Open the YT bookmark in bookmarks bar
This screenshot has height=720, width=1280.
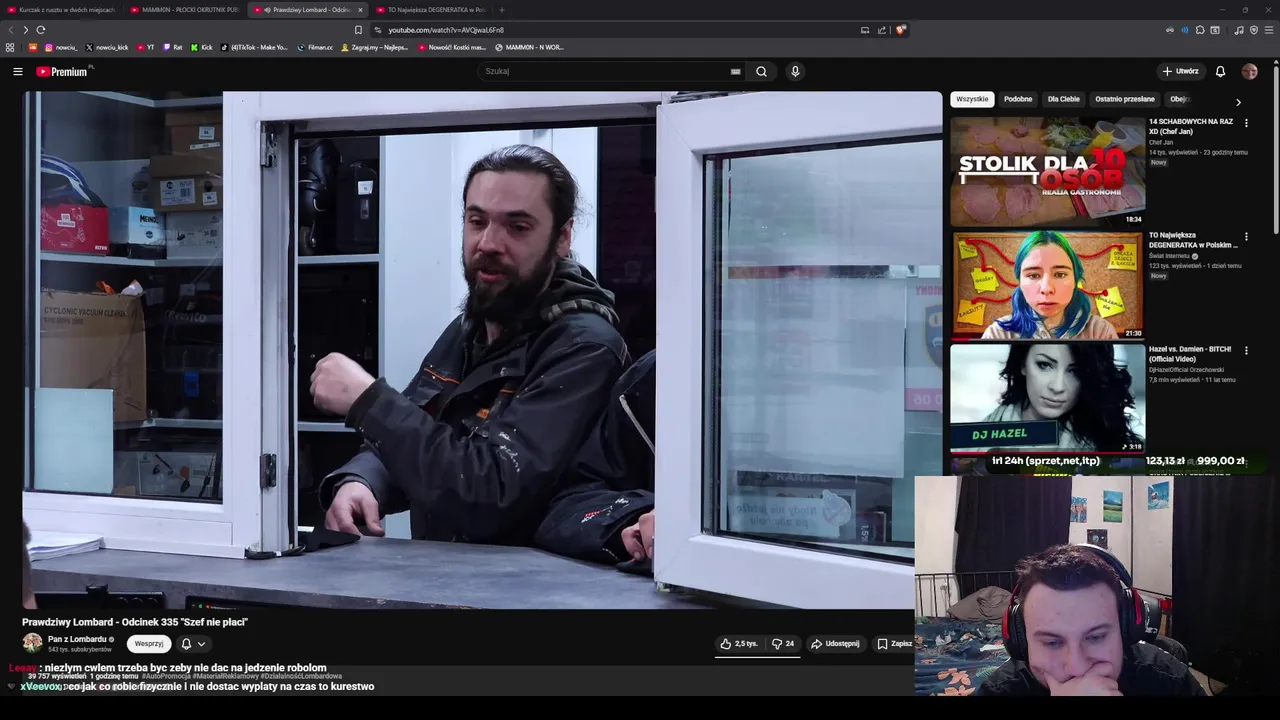pyautogui.click(x=146, y=47)
